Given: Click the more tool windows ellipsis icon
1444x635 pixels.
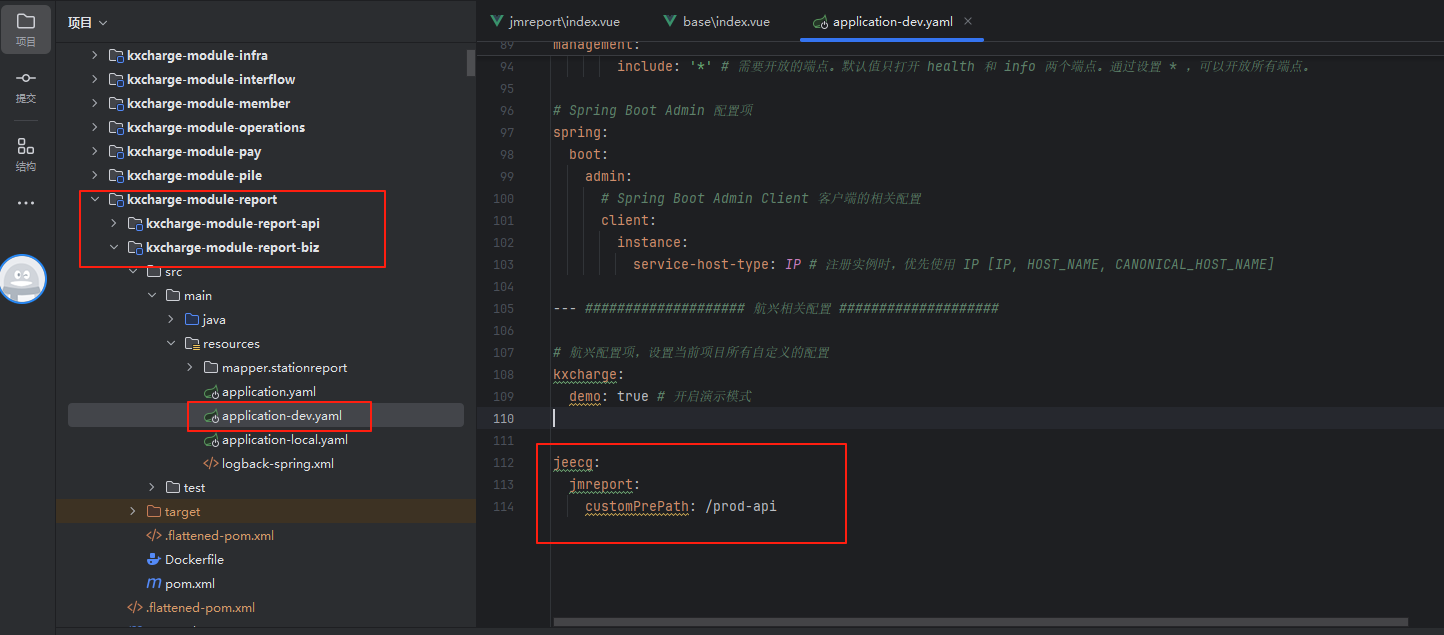Looking at the screenshot, I should tap(26, 204).
